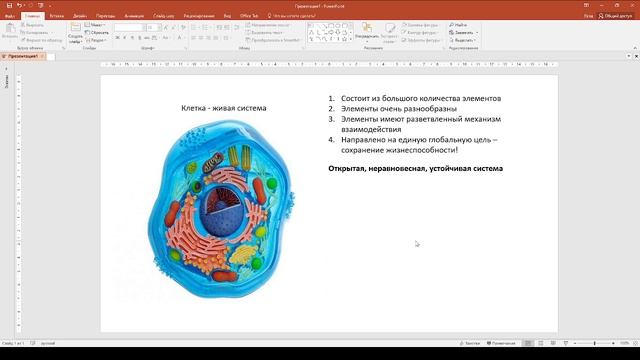Image resolution: width=640 pixels, height=360 pixels.
Task: Undo the last action
Action: pyautogui.click(x=19, y=6)
